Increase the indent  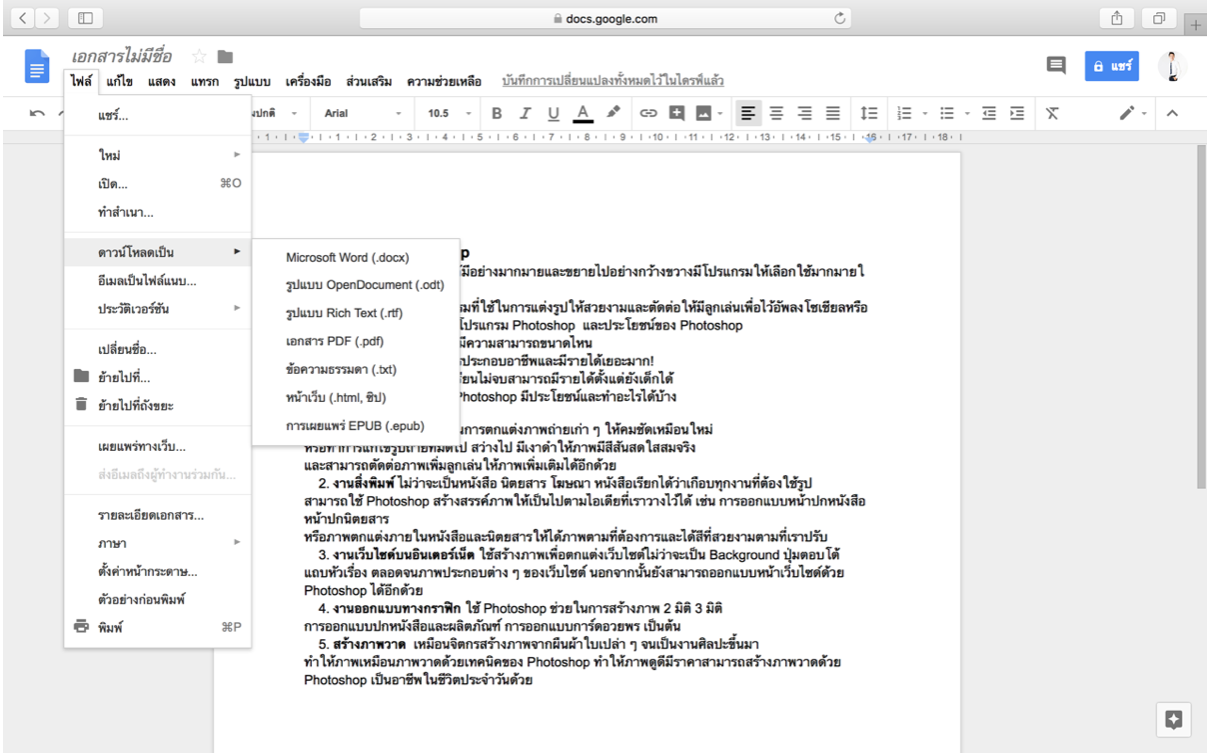(x=1017, y=114)
